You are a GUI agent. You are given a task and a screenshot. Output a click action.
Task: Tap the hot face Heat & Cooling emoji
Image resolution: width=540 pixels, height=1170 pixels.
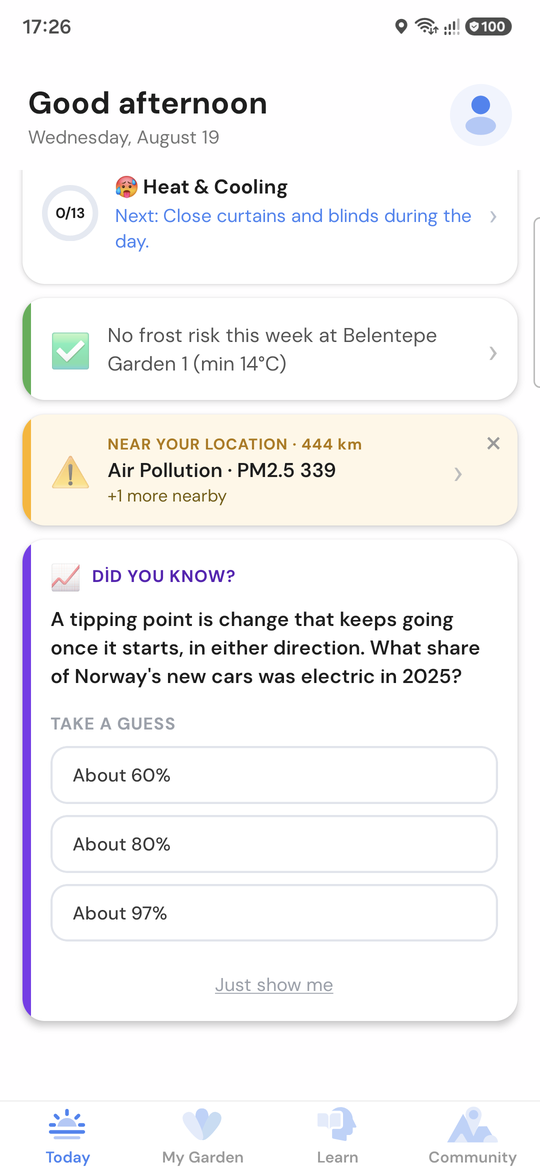[127, 187]
